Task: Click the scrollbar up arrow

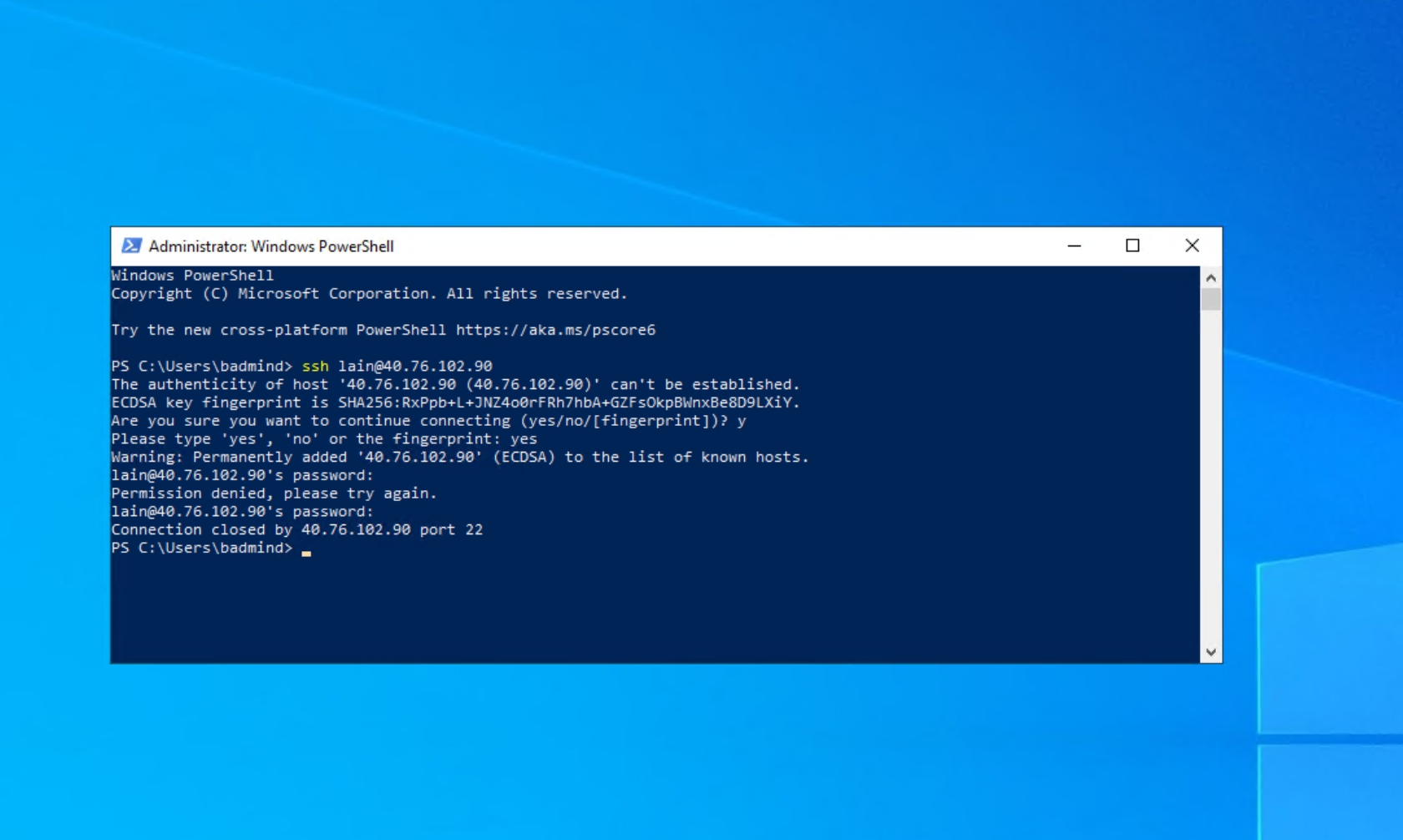Action: (1211, 277)
